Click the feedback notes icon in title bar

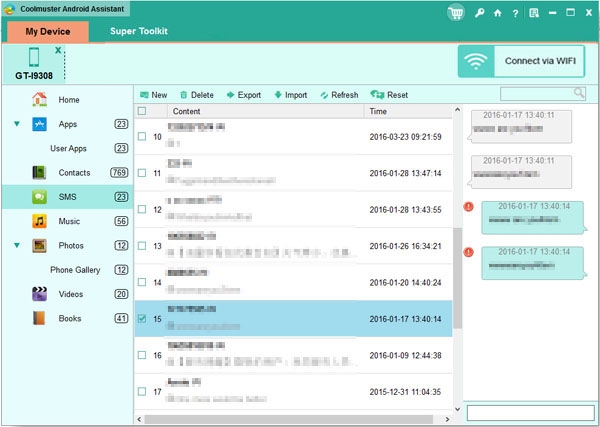(x=534, y=13)
